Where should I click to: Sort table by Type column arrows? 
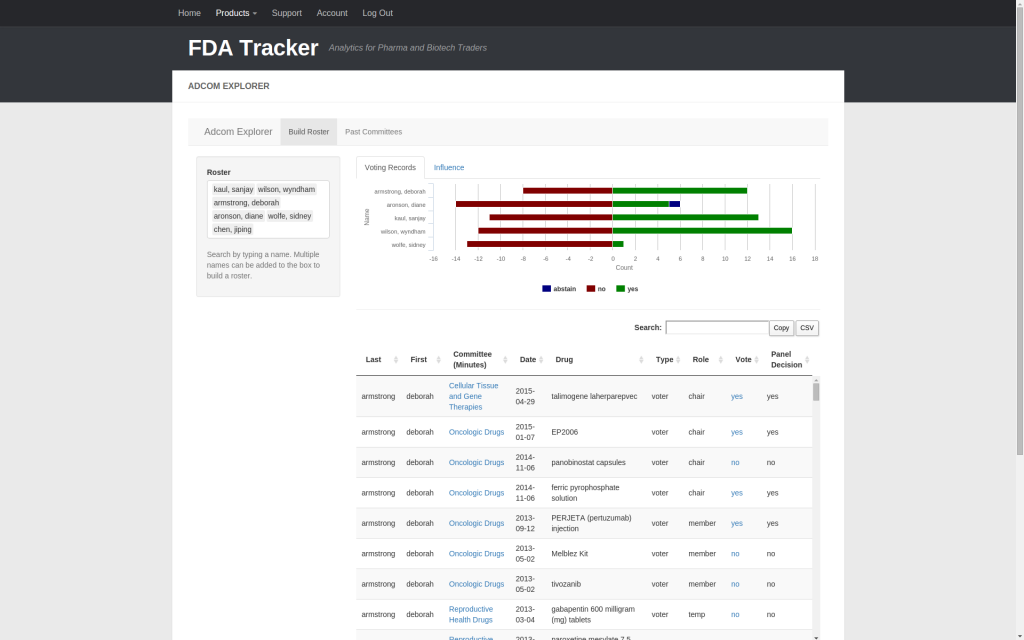[x=678, y=360]
